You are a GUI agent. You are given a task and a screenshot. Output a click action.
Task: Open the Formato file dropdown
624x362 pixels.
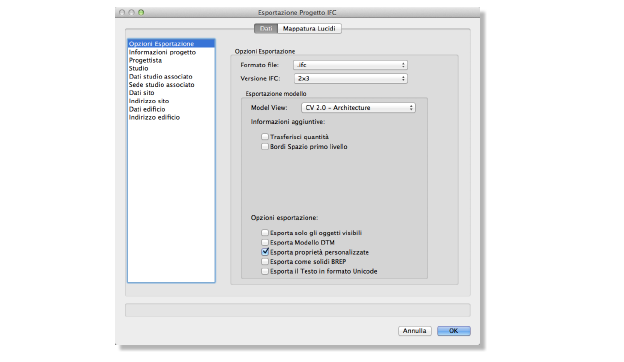pos(350,65)
